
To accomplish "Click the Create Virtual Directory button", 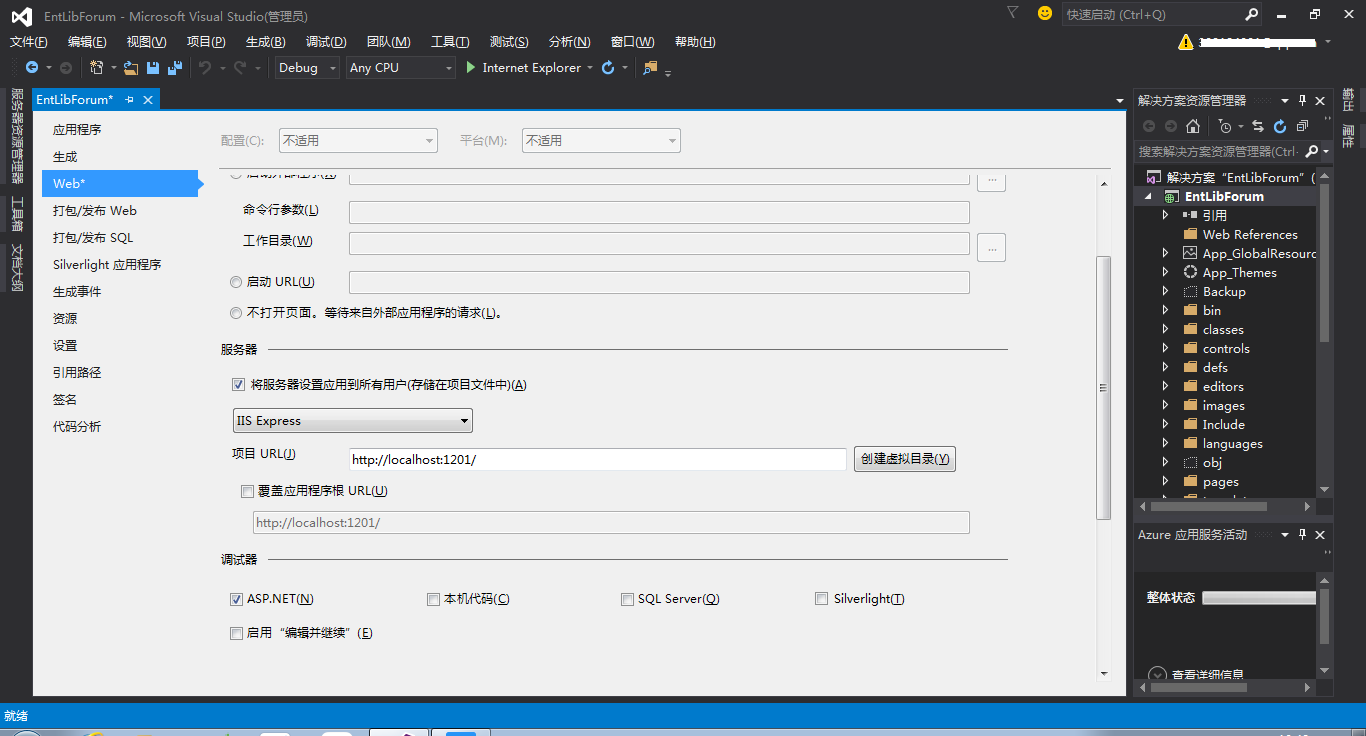I will coord(905,459).
